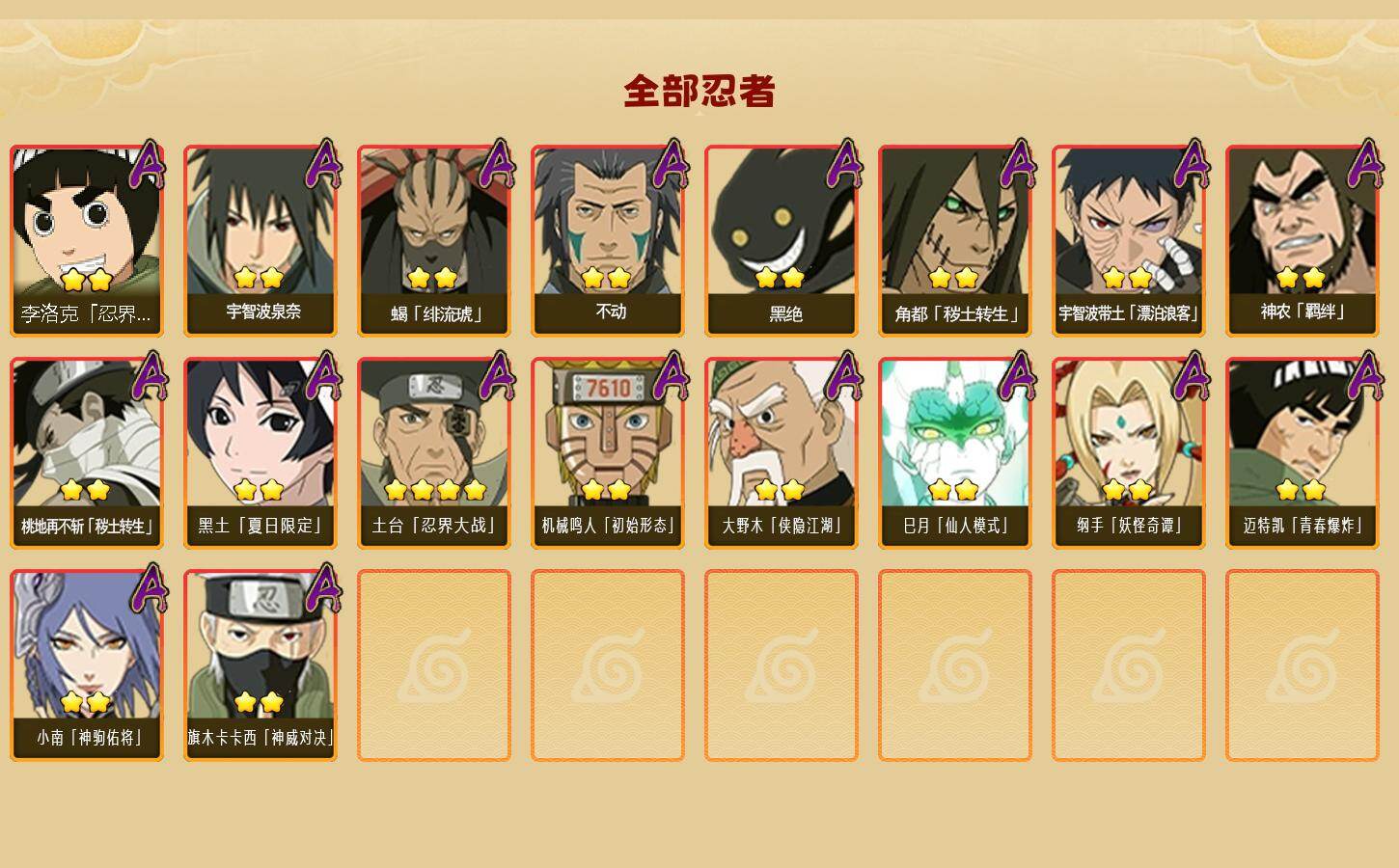Click the first empty ninja slot
Image resolution: width=1399 pixels, height=868 pixels.
point(434,665)
